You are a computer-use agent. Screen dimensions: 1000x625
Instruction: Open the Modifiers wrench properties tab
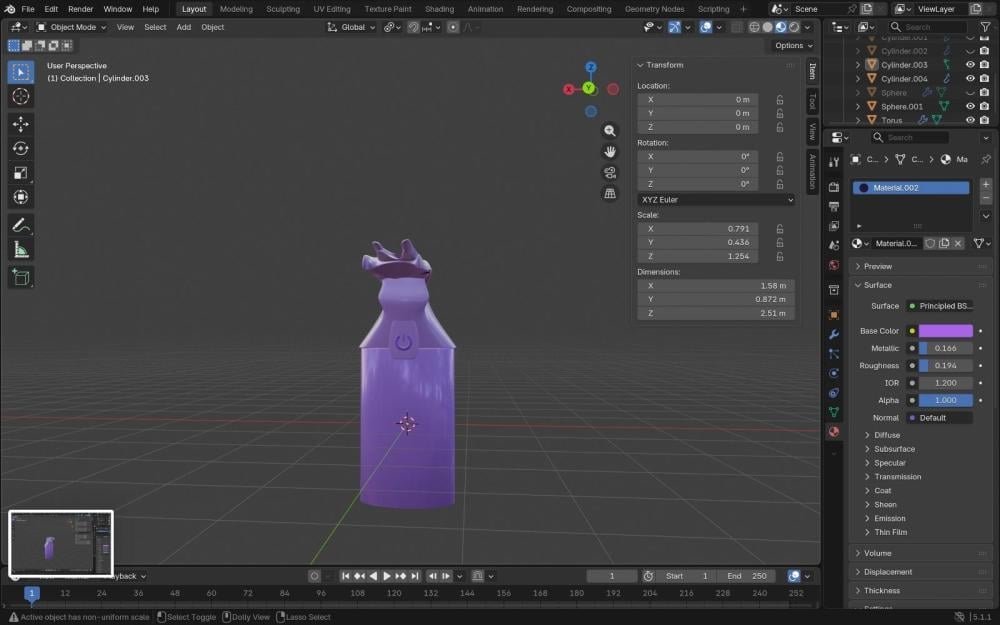point(834,334)
